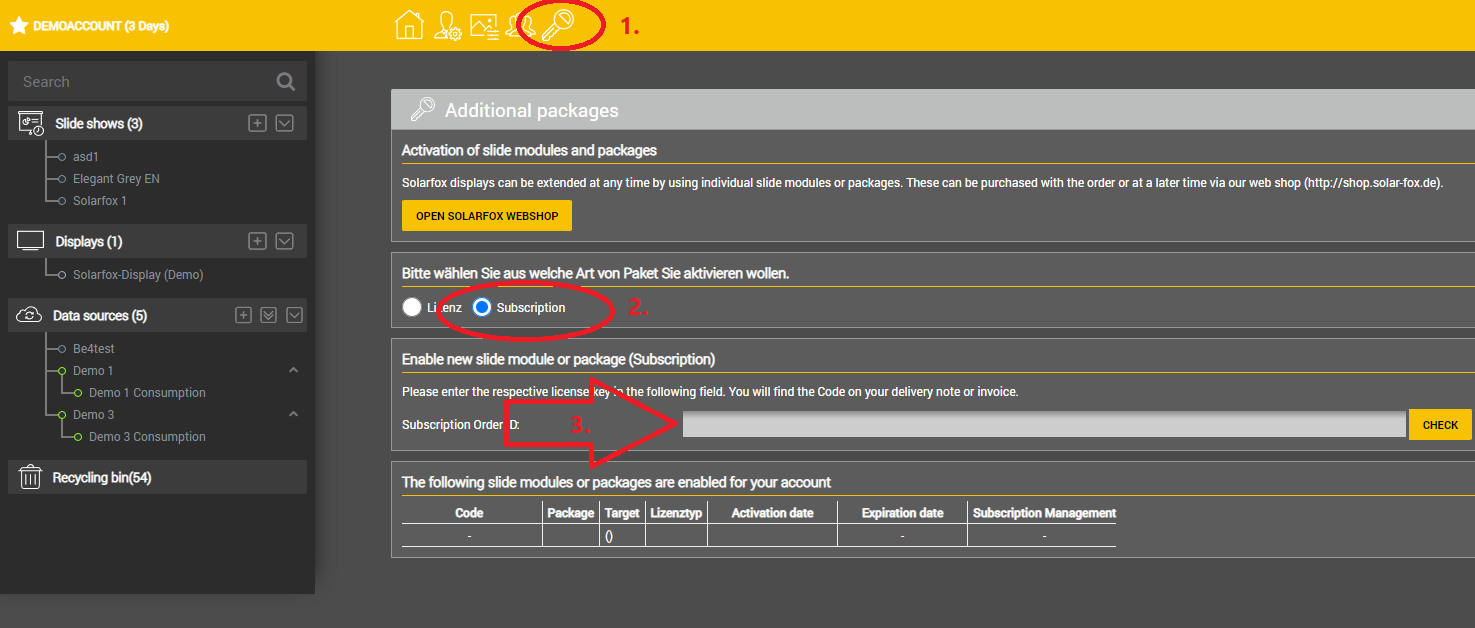Open the image media library icon
Screen dimensions: 1475x628
(484, 26)
